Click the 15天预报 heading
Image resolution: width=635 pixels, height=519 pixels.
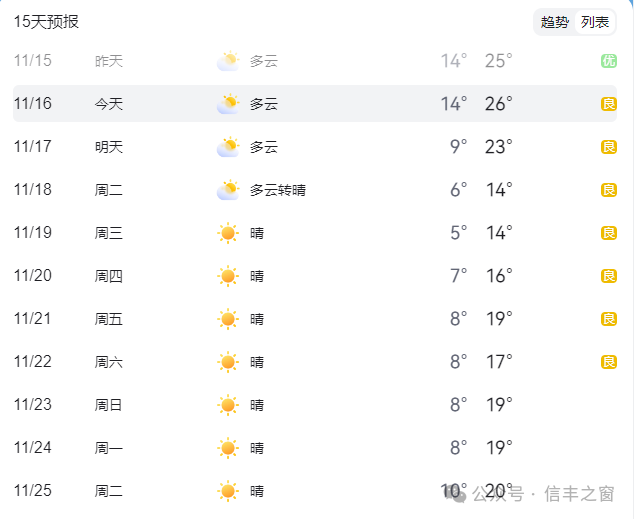click(x=46, y=22)
